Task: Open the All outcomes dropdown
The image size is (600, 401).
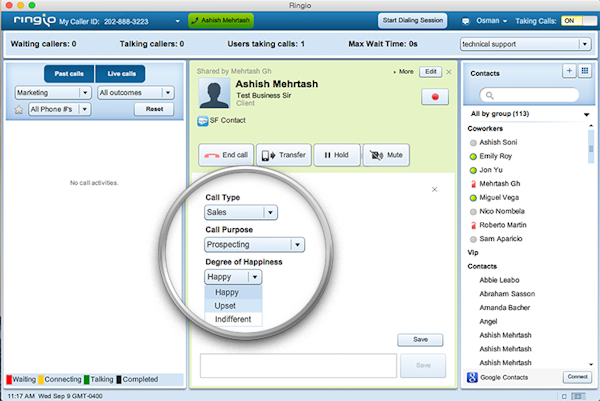Action: [136, 93]
